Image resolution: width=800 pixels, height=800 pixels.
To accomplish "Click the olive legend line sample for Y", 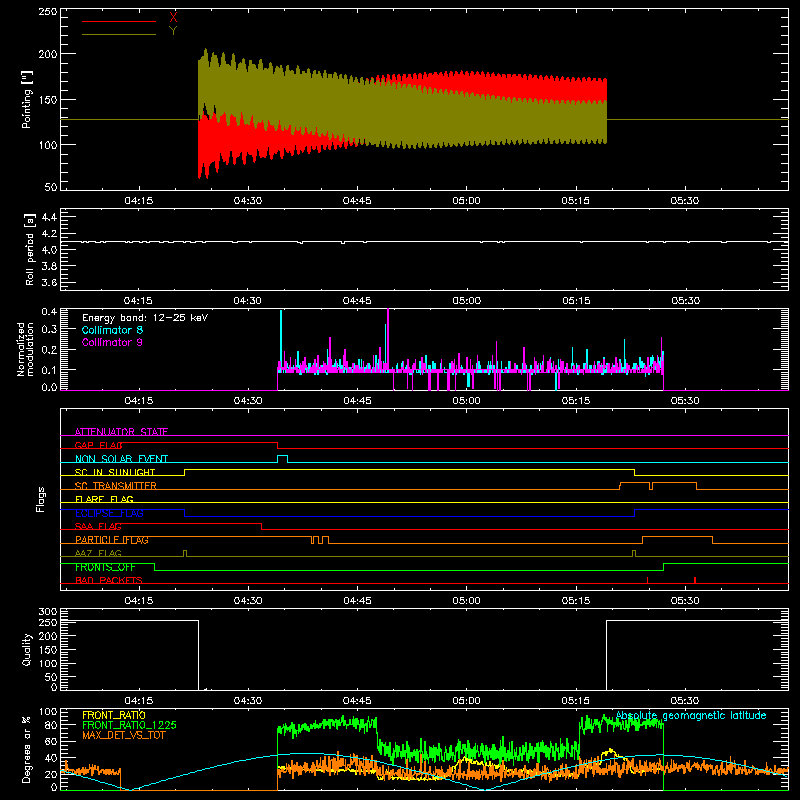I will click(119, 34).
